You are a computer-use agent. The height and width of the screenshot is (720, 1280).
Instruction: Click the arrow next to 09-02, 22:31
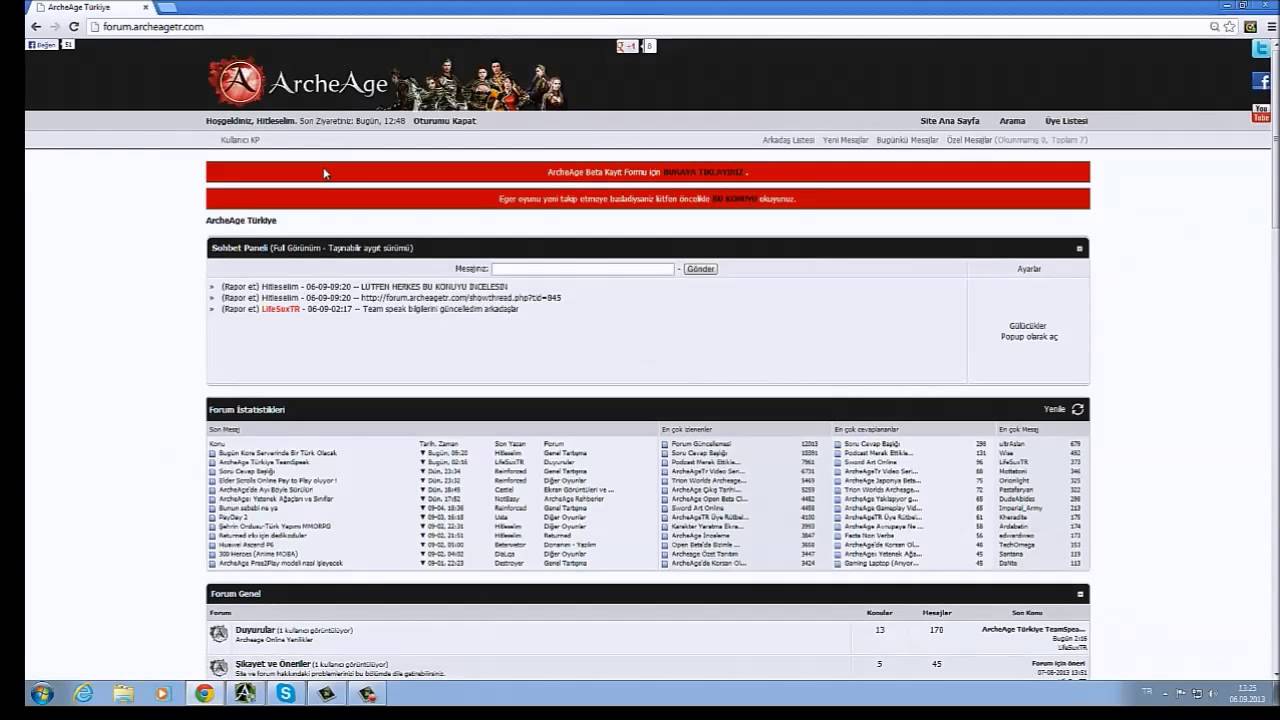click(423, 526)
